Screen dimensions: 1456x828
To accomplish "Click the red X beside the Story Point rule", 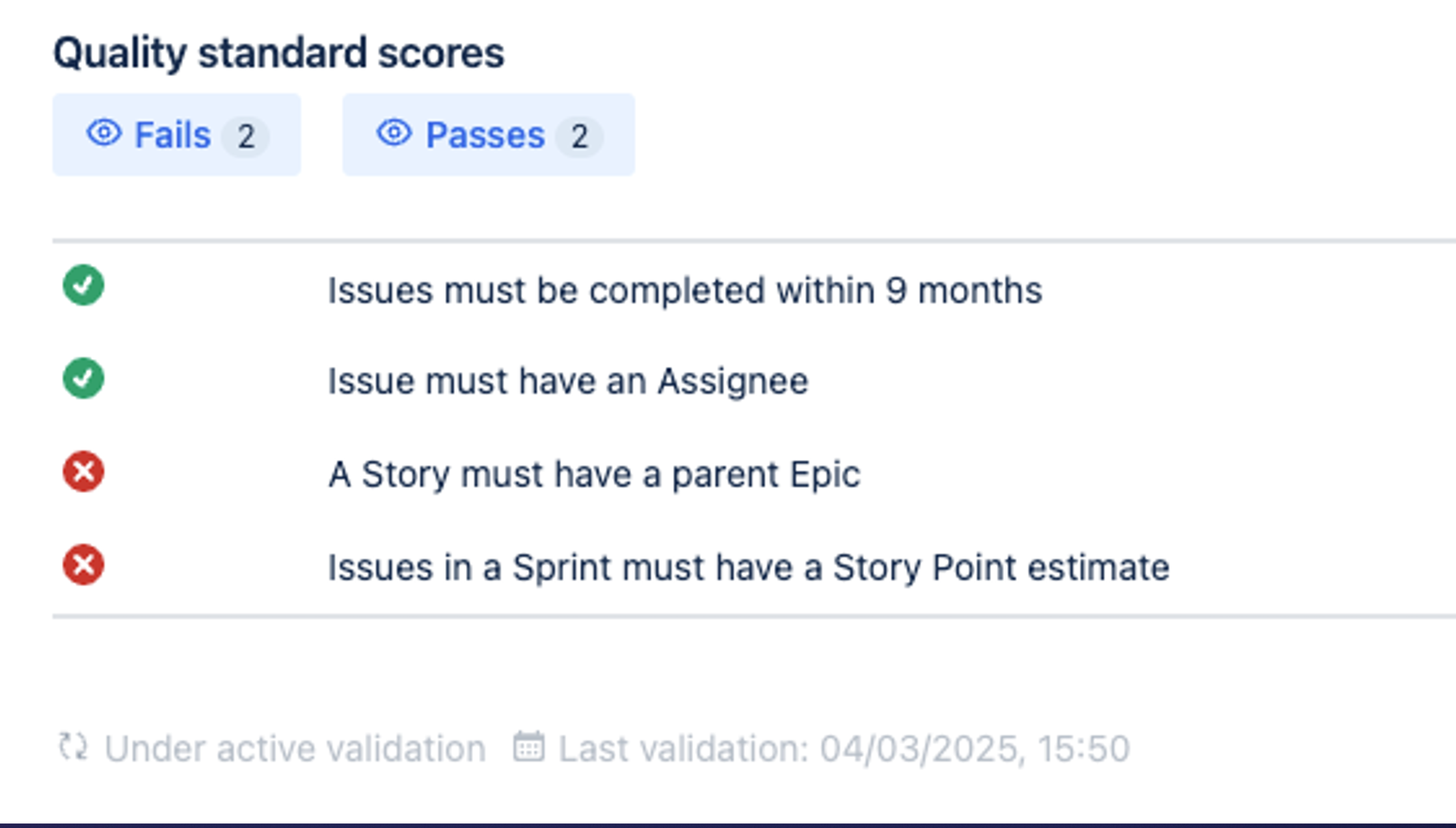I will tap(83, 565).
